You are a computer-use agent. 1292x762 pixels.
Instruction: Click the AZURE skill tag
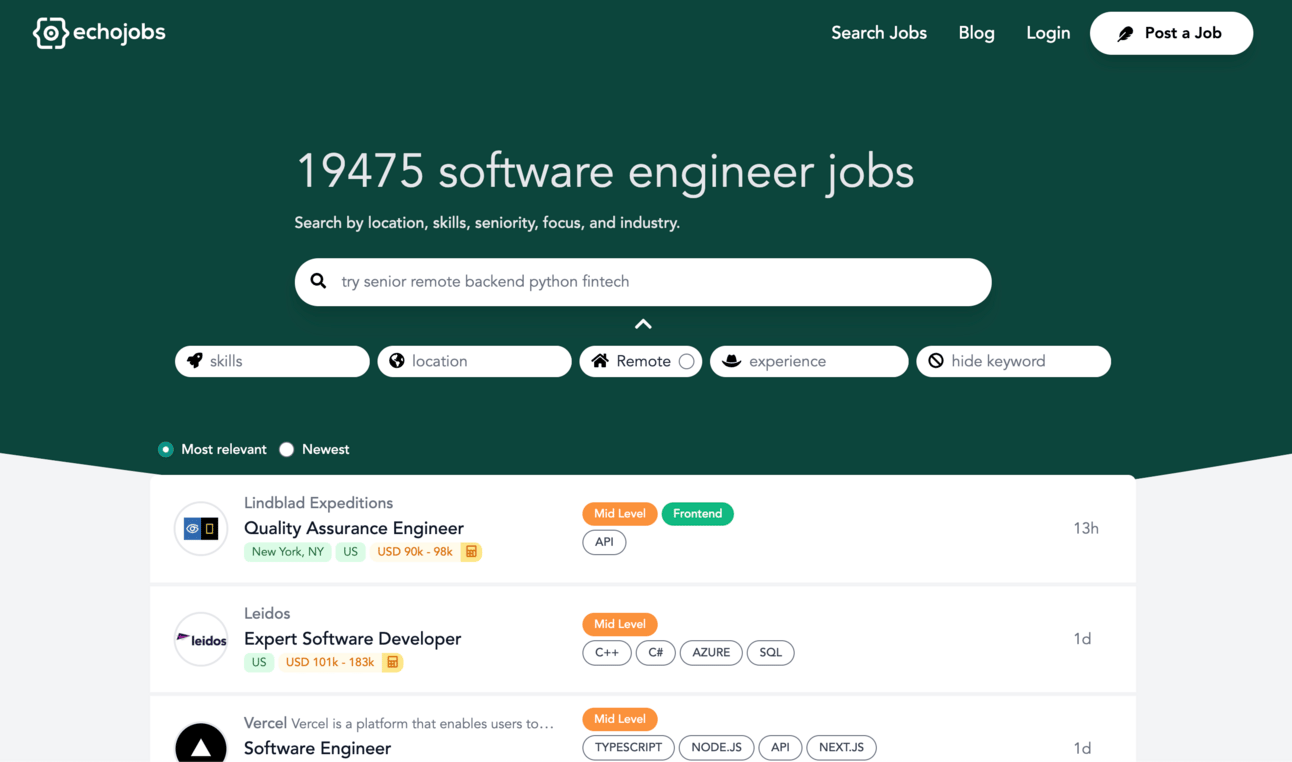(x=711, y=652)
